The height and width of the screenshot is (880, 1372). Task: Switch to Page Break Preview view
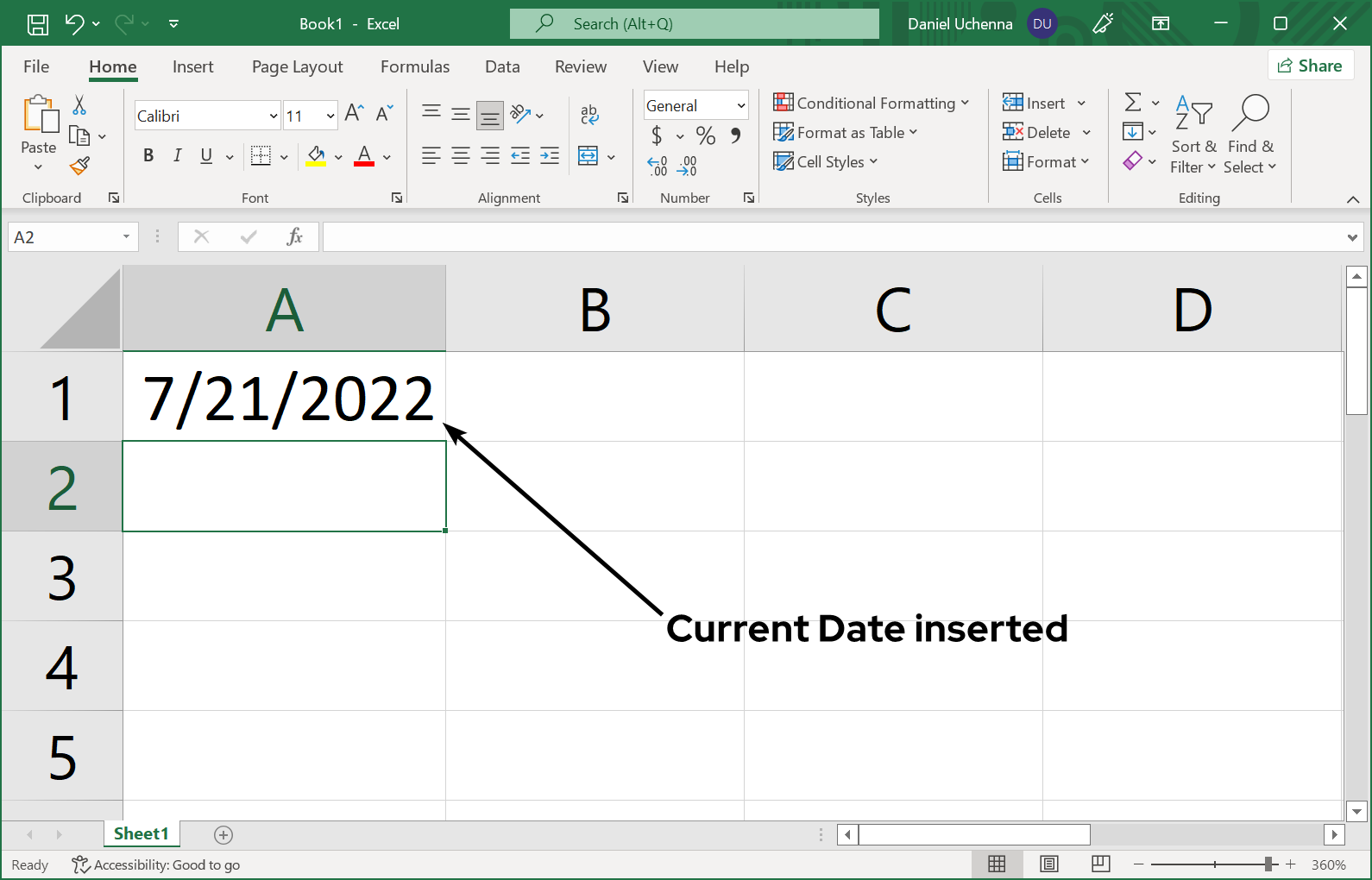[1100, 864]
